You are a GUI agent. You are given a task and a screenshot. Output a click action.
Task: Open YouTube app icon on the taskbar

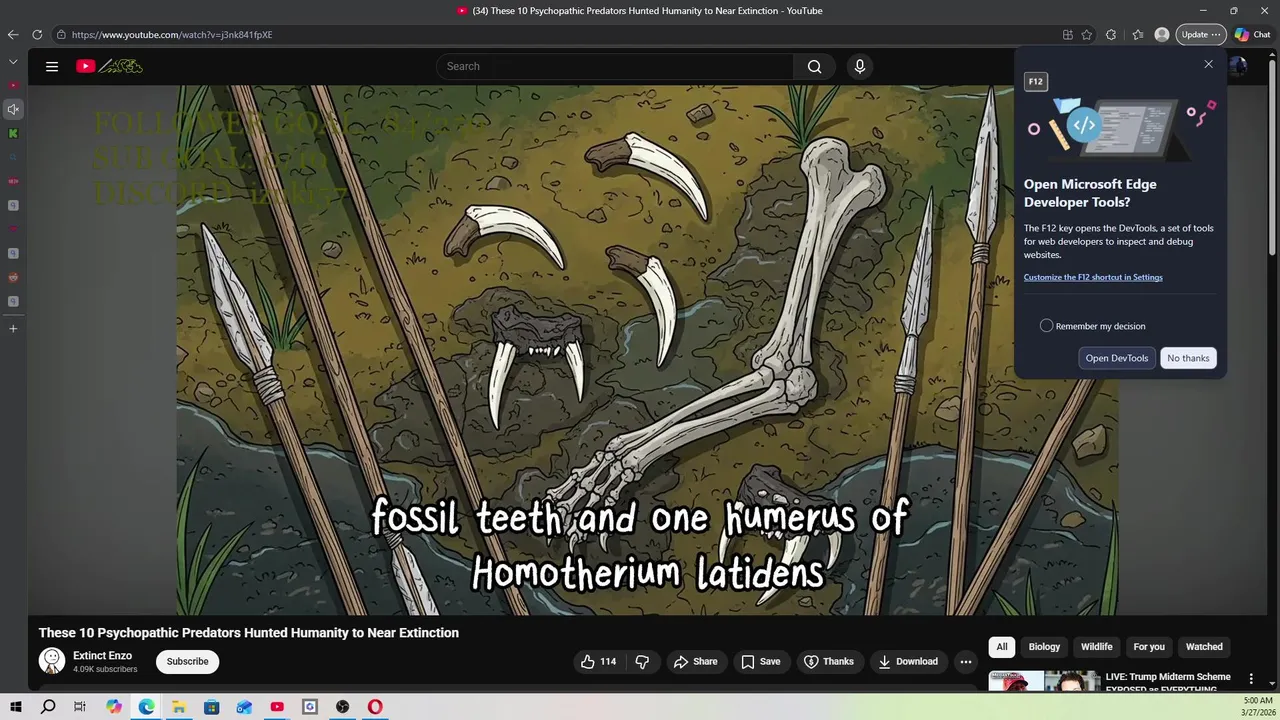(277, 707)
